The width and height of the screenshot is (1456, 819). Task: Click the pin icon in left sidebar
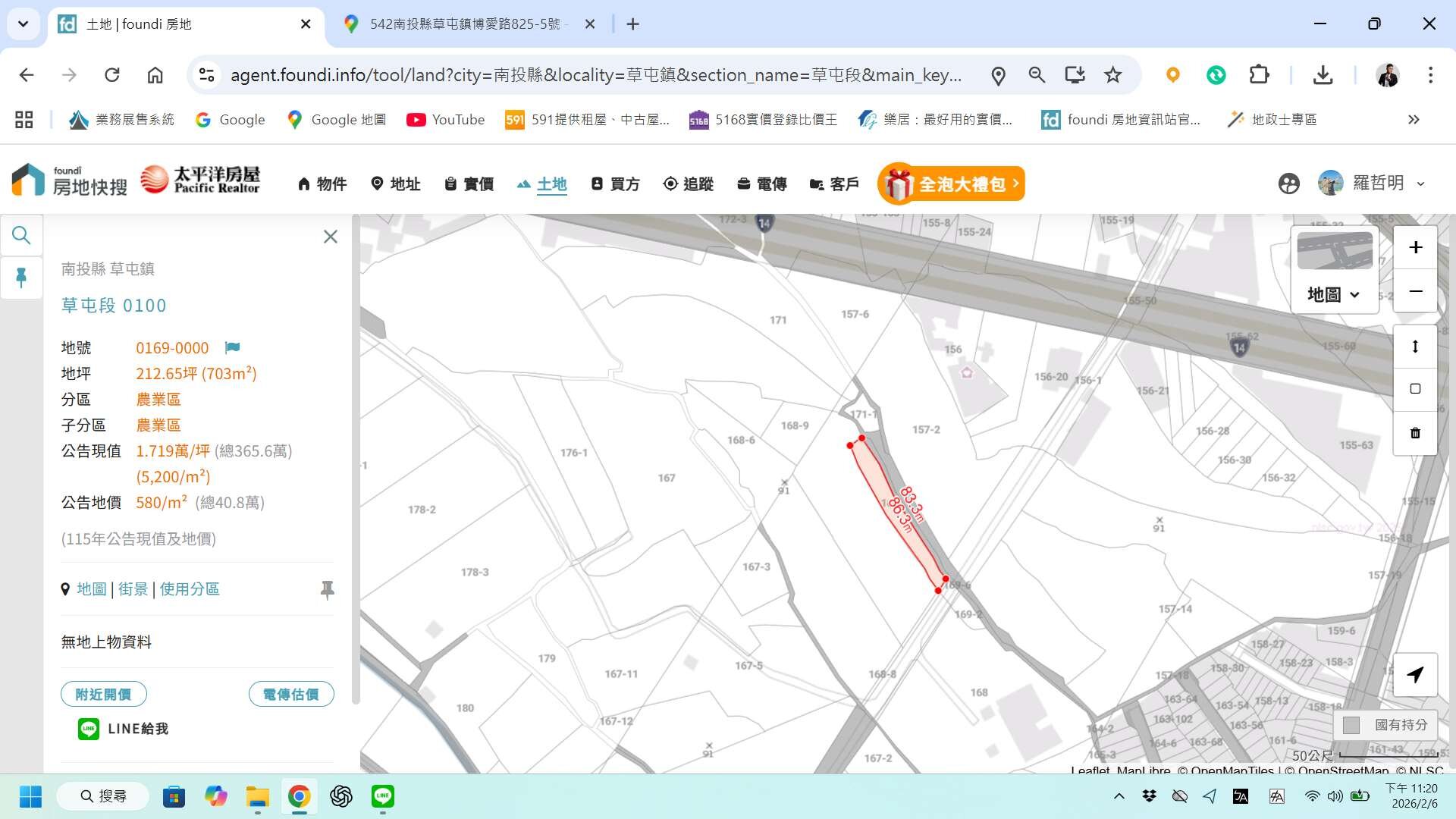(x=21, y=278)
